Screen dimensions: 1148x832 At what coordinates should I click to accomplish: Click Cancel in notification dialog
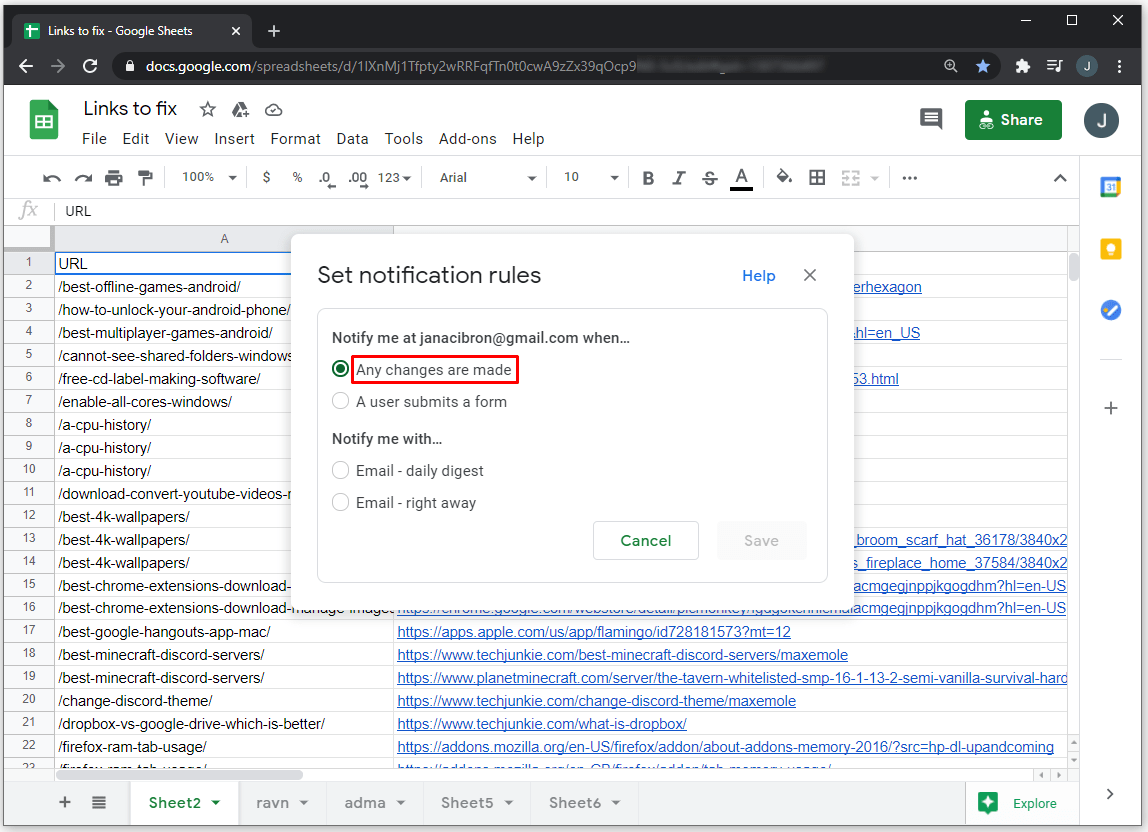pos(645,541)
